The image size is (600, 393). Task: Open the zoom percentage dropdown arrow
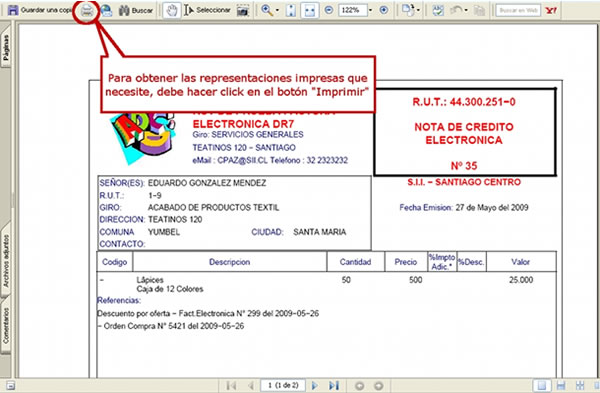tap(370, 10)
